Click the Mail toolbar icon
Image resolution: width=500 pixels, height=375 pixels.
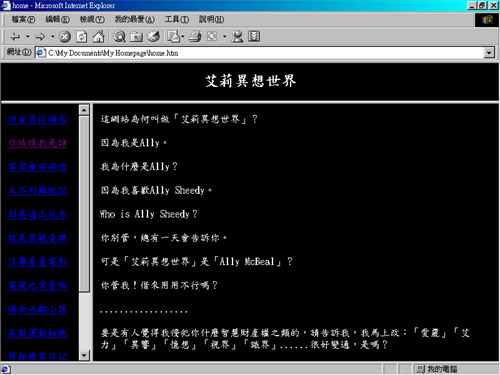point(175,36)
